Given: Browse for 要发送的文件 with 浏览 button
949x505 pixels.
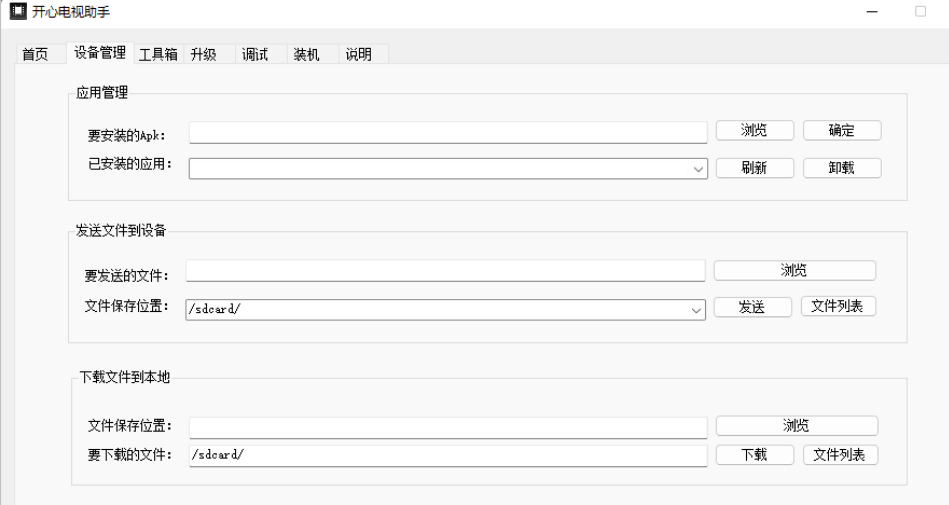Looking at the screenshot, I should click(794, 271).
